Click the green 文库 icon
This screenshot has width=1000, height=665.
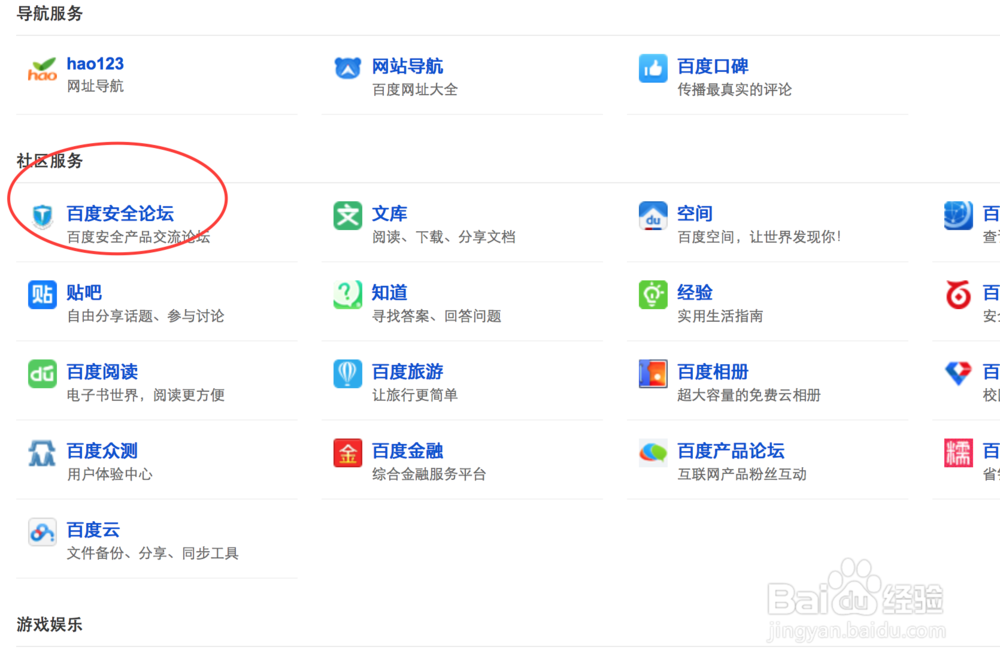348,216
